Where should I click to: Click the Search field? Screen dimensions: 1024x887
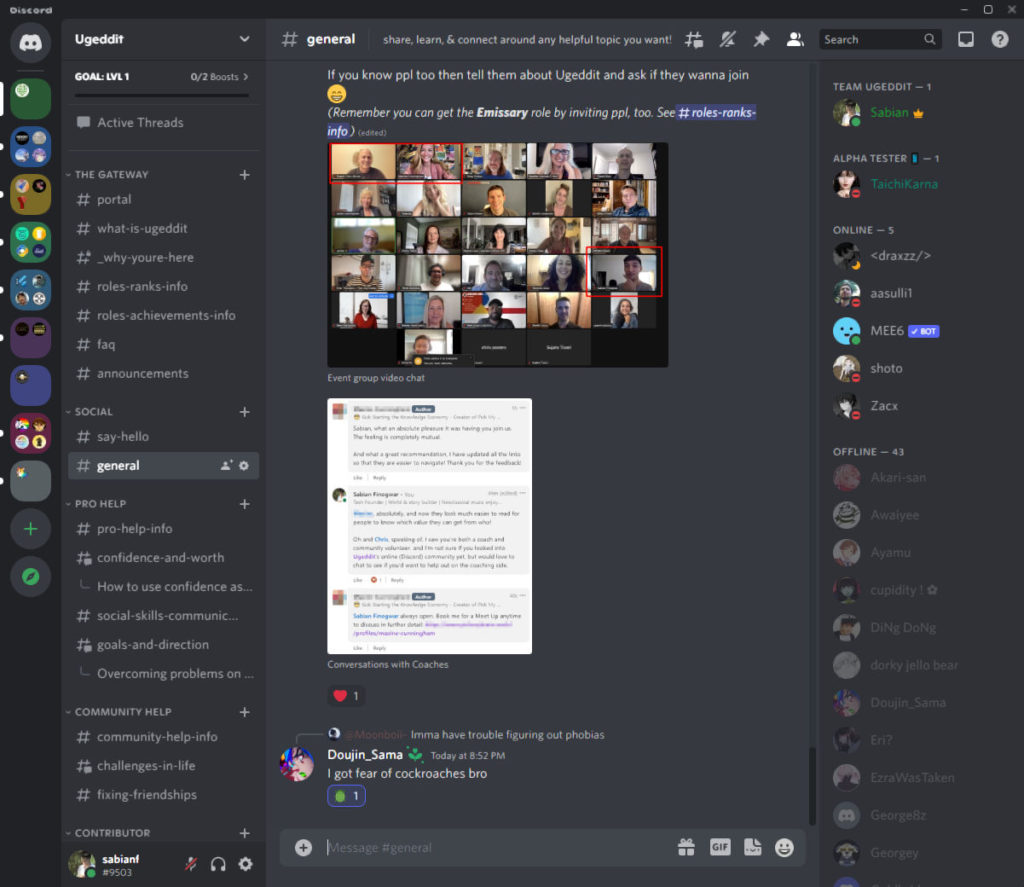[x=880, y=40]
